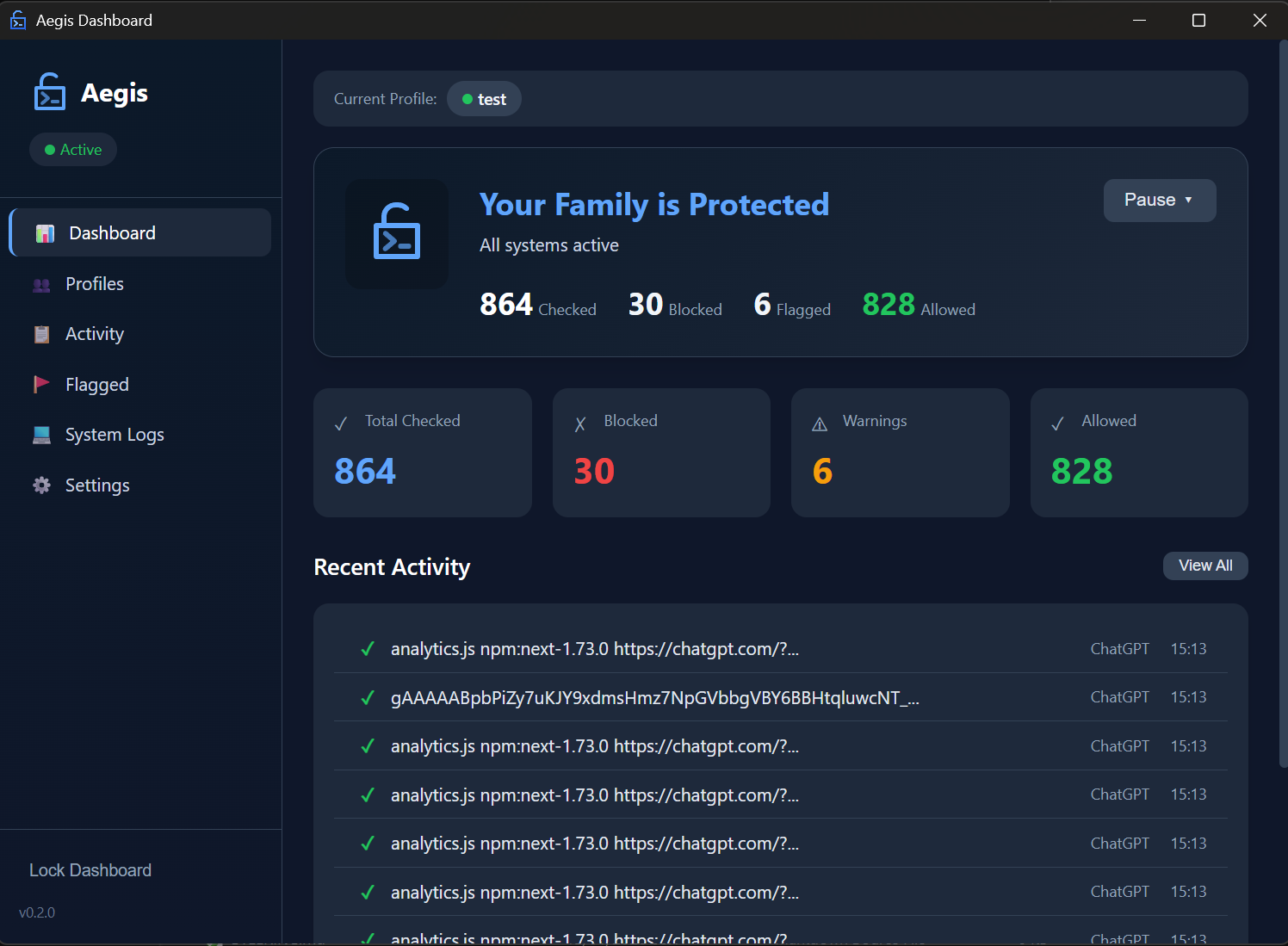Click the View All button
The width and height of the screenshot is (1288, 946).
click(x=1204, y=566)
